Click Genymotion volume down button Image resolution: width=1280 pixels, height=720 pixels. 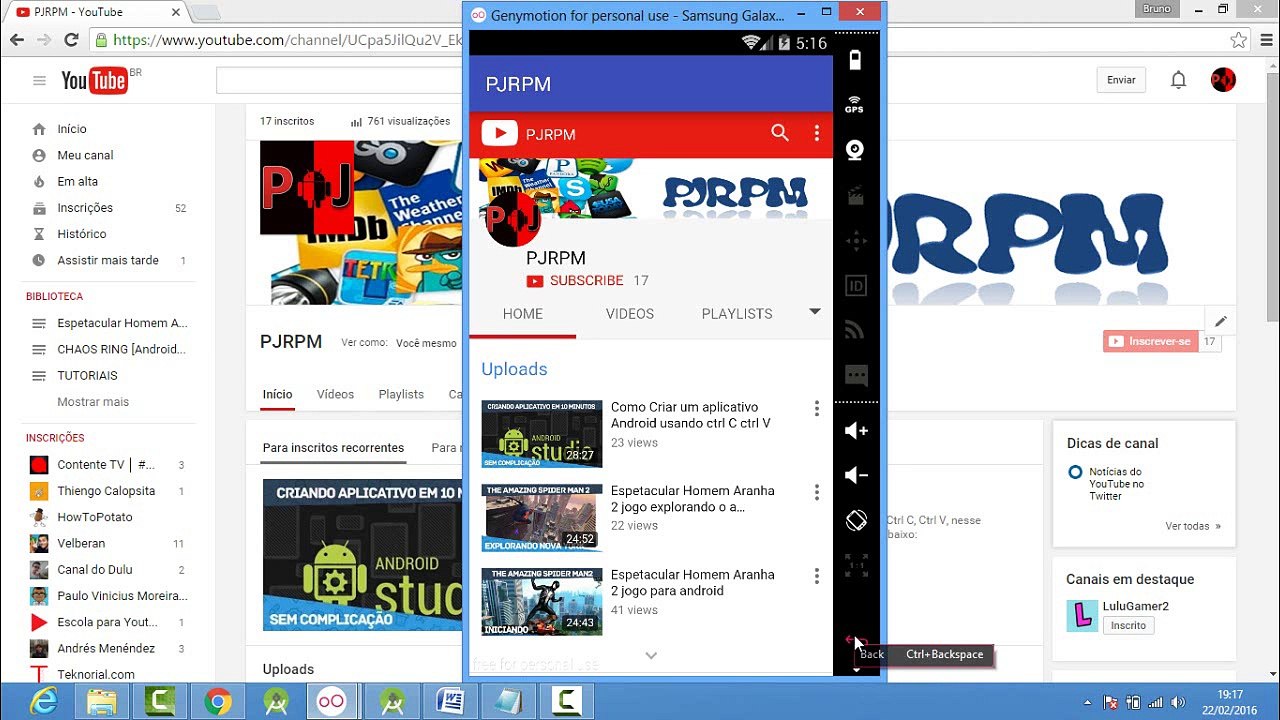tap(855, 476)
